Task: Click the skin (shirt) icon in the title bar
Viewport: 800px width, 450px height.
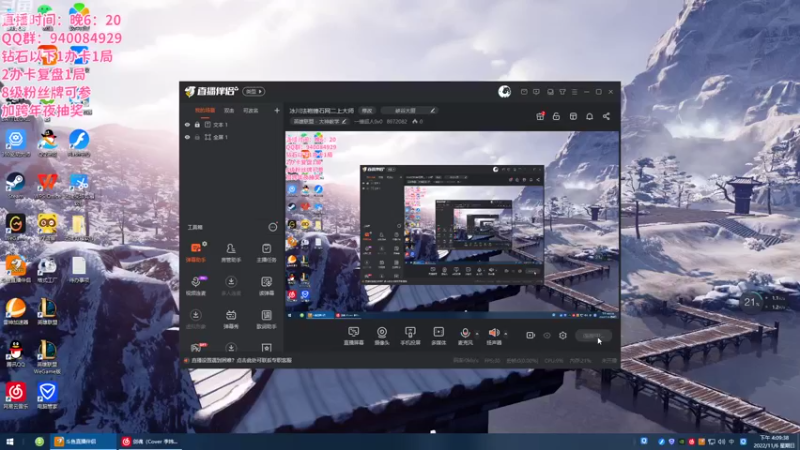Action: (562, 92)
